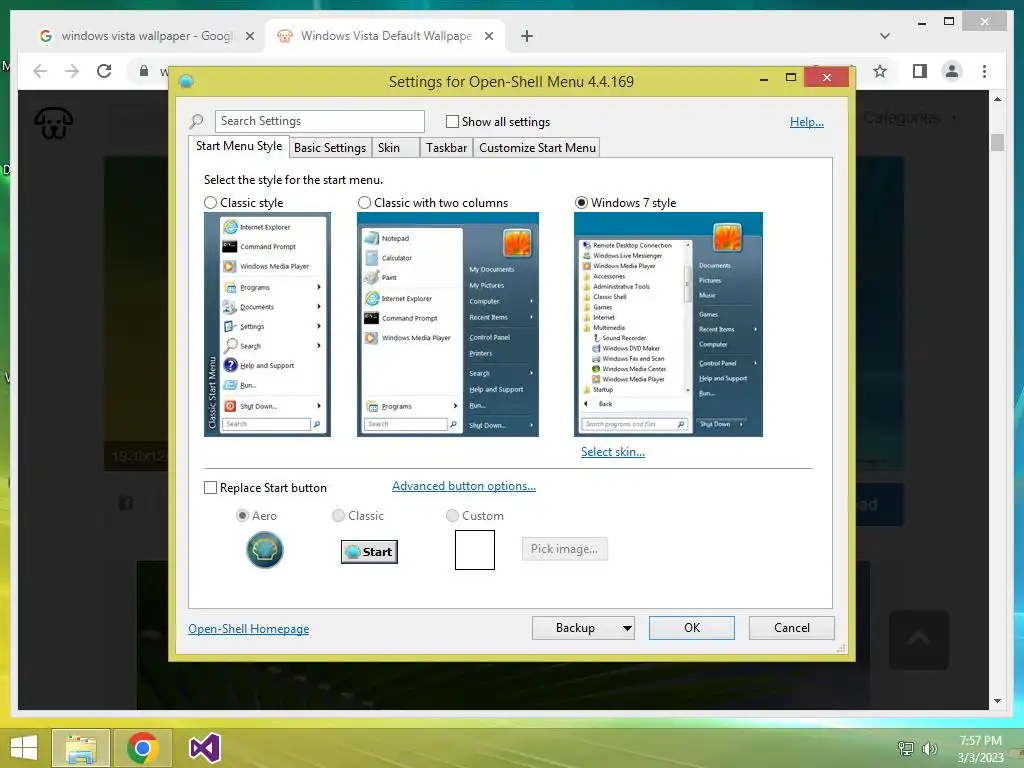
Task: Select Classic style radio button
Action: 210,202
